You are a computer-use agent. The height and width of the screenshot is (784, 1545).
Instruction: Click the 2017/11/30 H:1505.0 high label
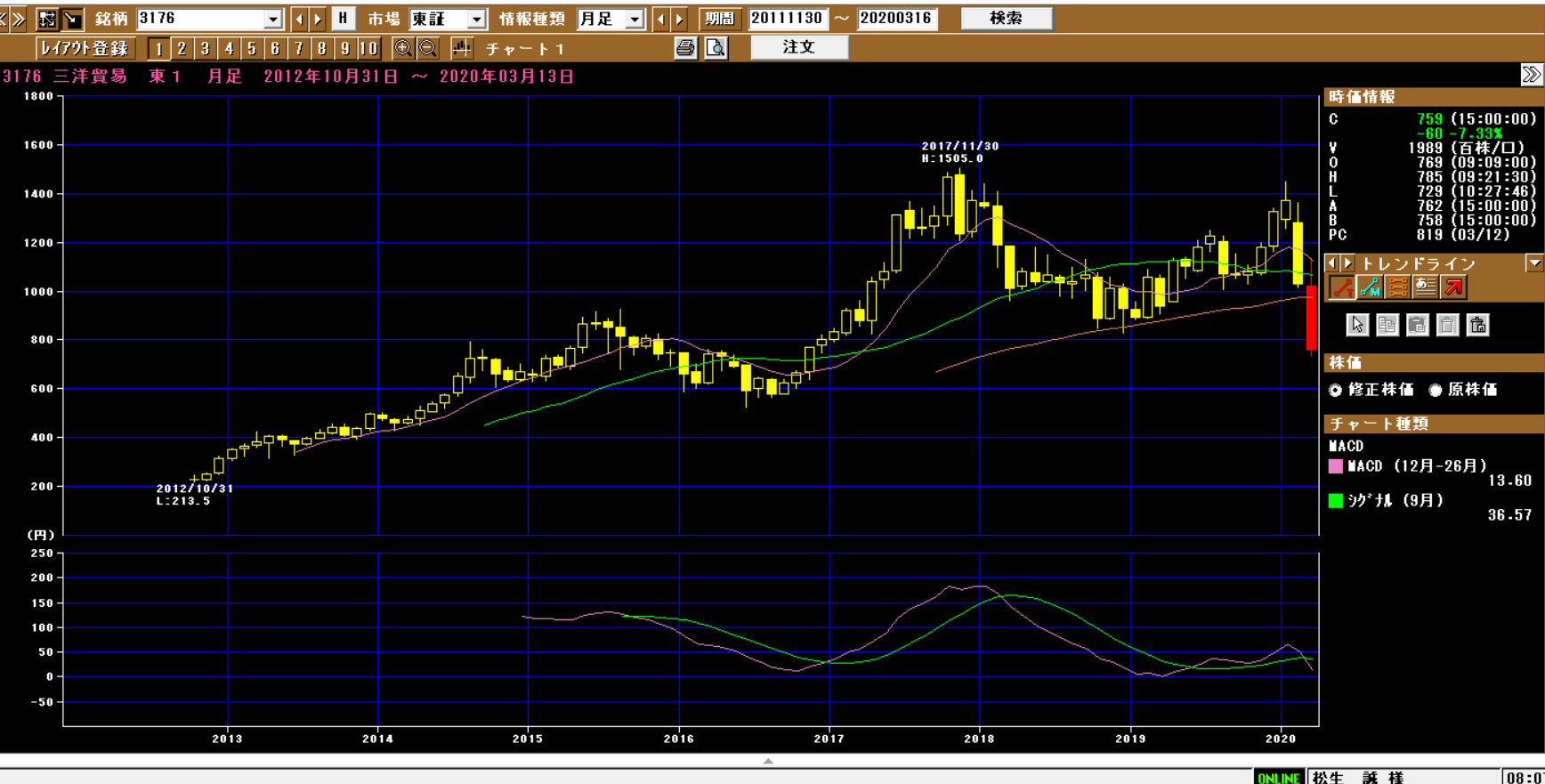click(960, 152)
